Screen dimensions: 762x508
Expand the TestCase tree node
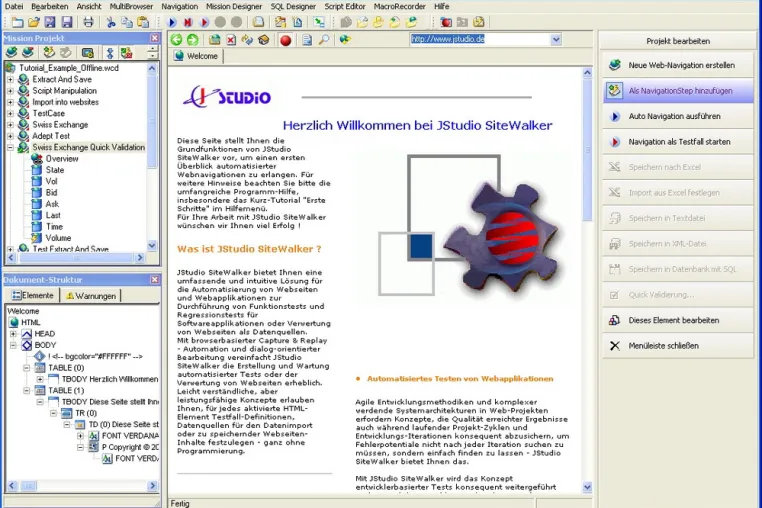tap(10, 113)
